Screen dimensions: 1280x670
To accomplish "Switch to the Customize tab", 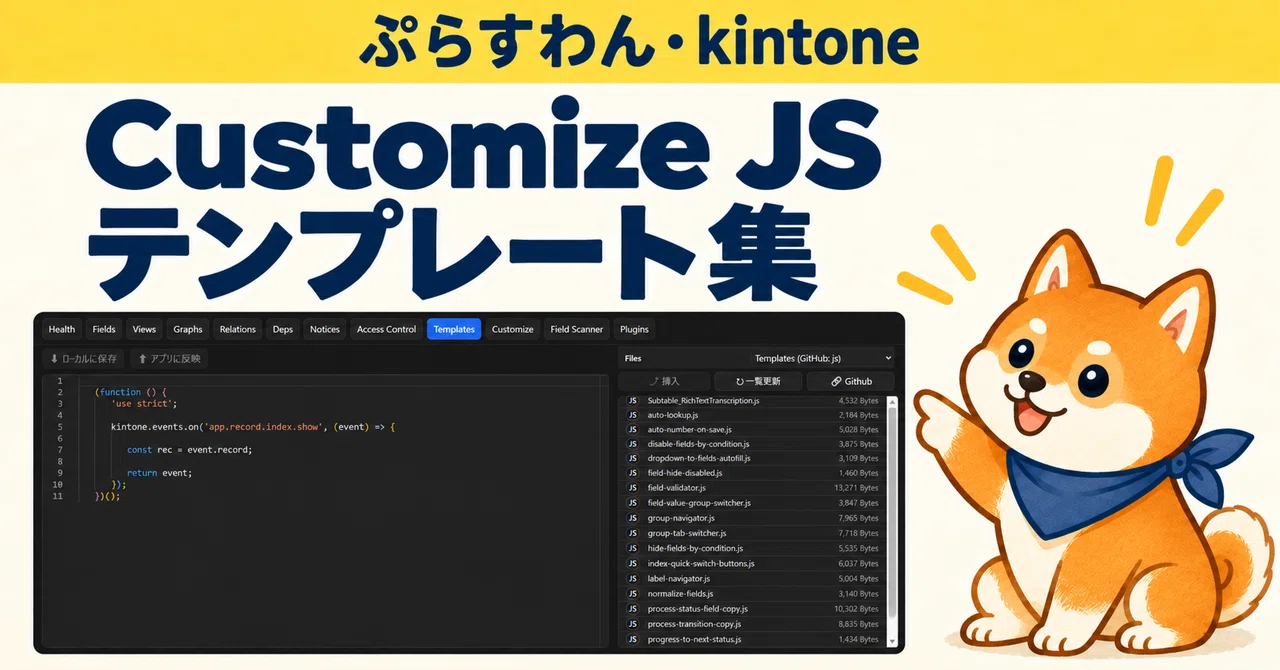I will [513, 329].
